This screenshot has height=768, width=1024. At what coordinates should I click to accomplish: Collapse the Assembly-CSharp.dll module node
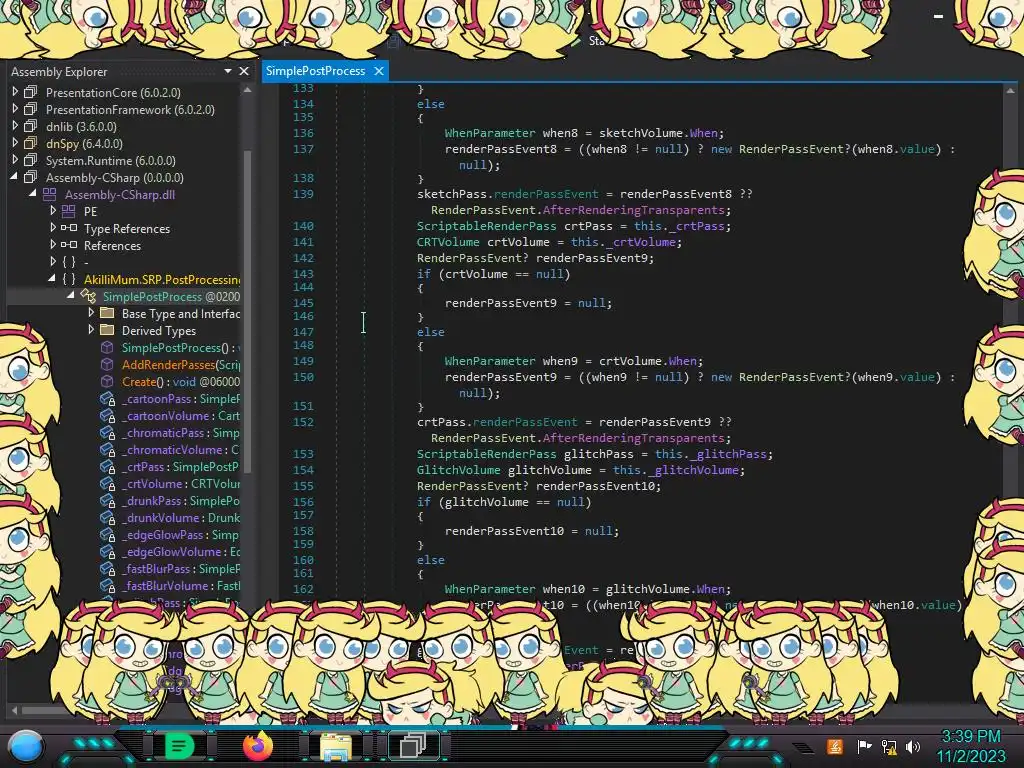(x=33, y=193)
